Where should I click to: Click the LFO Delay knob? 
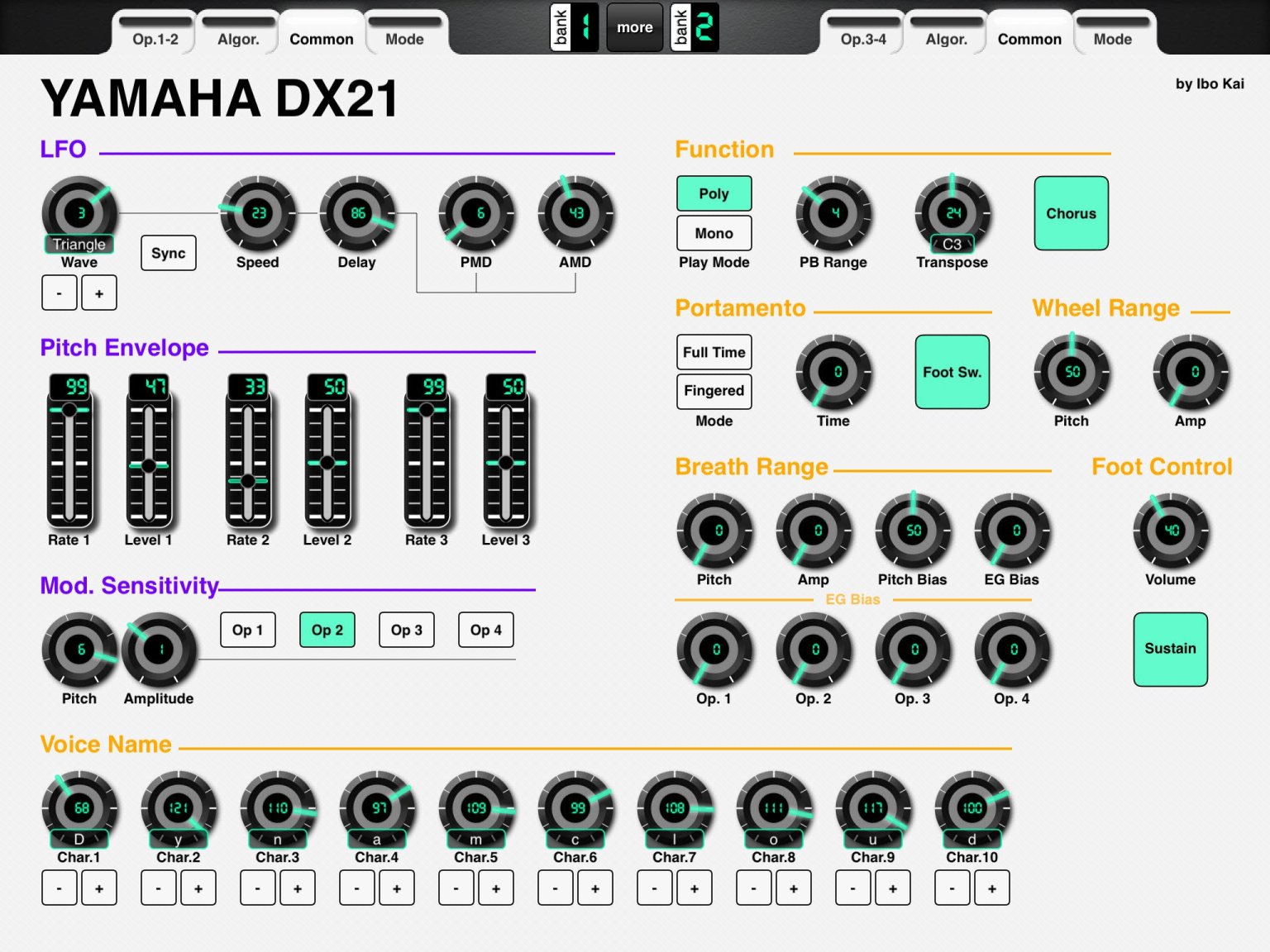(357, 213)
